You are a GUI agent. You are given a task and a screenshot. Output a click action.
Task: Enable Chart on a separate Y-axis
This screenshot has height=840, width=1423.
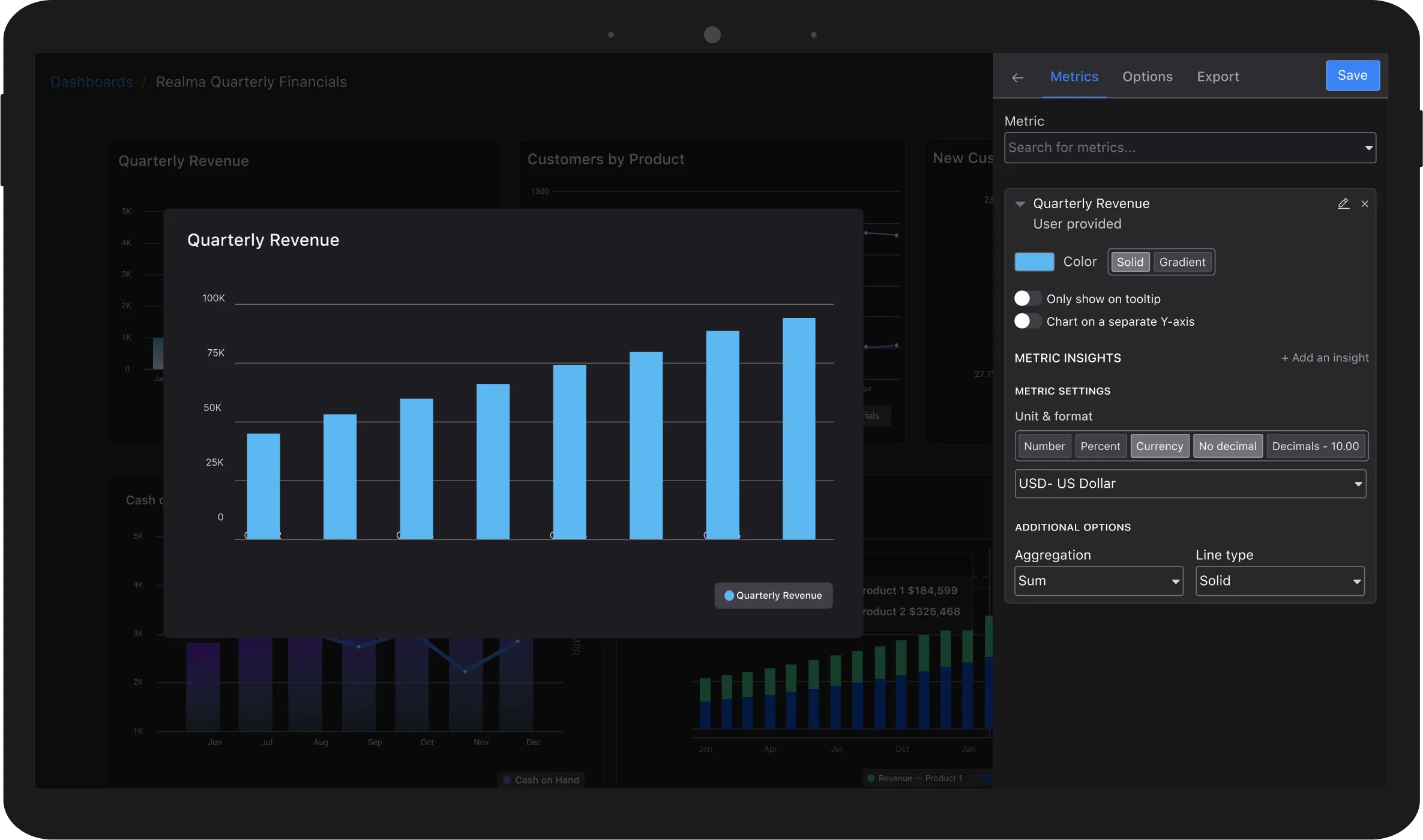pos(1027,322)
